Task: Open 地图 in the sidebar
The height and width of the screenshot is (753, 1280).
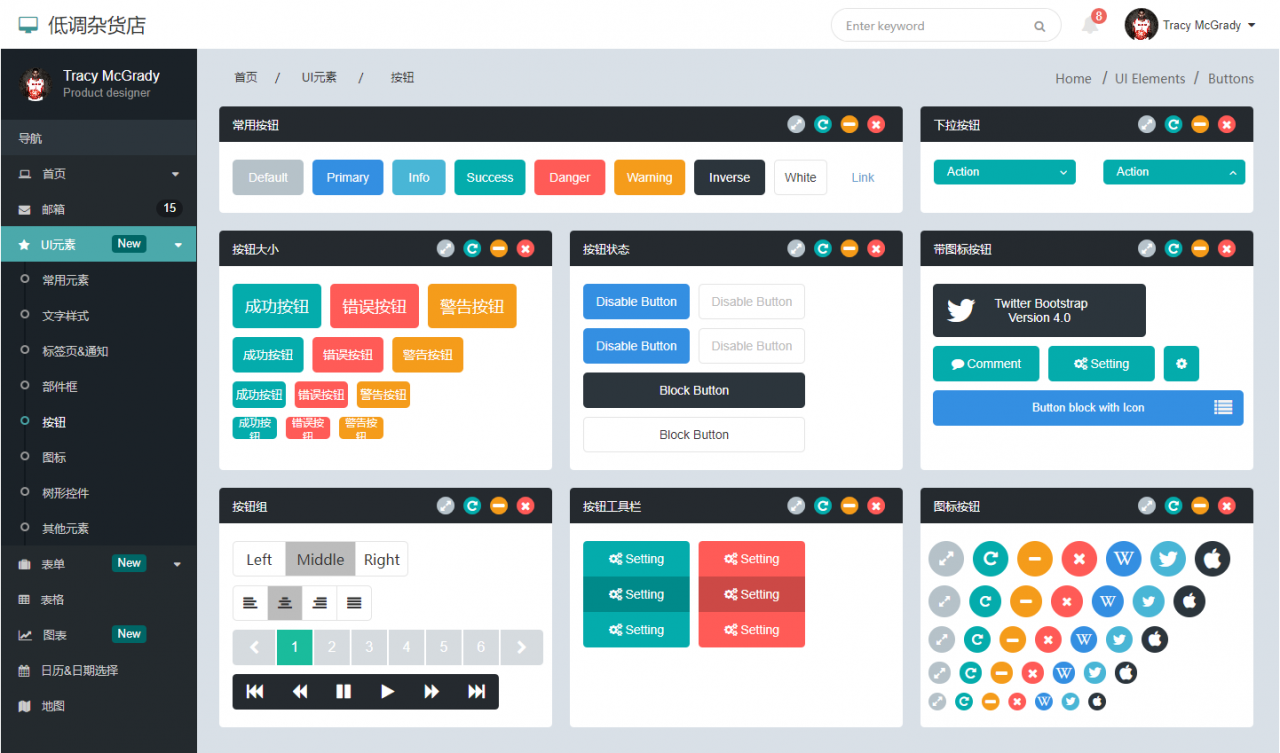Action: [98, 706]
